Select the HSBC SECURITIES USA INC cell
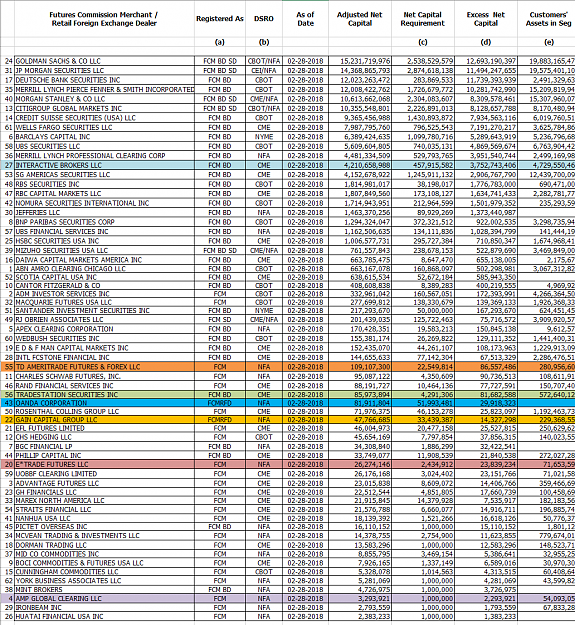This screenshot has height=625, width=575. point(104,241)
